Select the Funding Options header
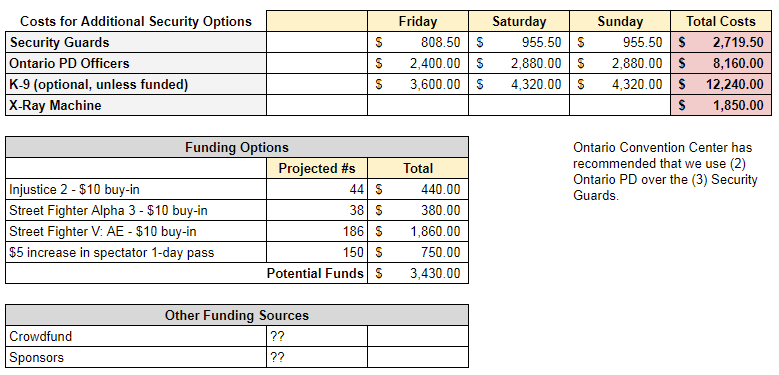Image resolution: width=779 pixels, height=375 pixels. pyautogui.click(x=237, y=148)
